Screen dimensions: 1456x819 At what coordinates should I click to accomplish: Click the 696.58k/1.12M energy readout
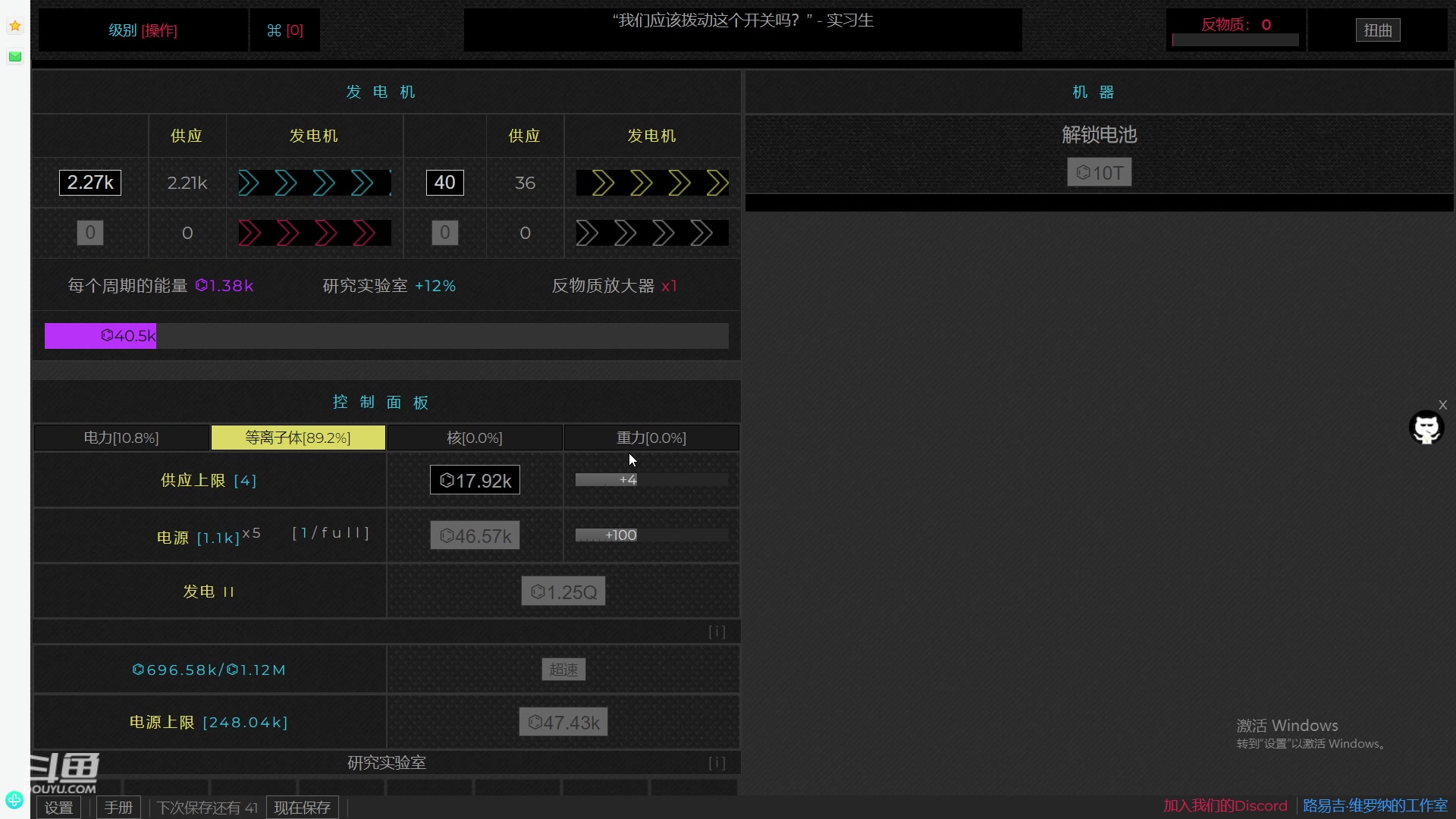(209, 670)
